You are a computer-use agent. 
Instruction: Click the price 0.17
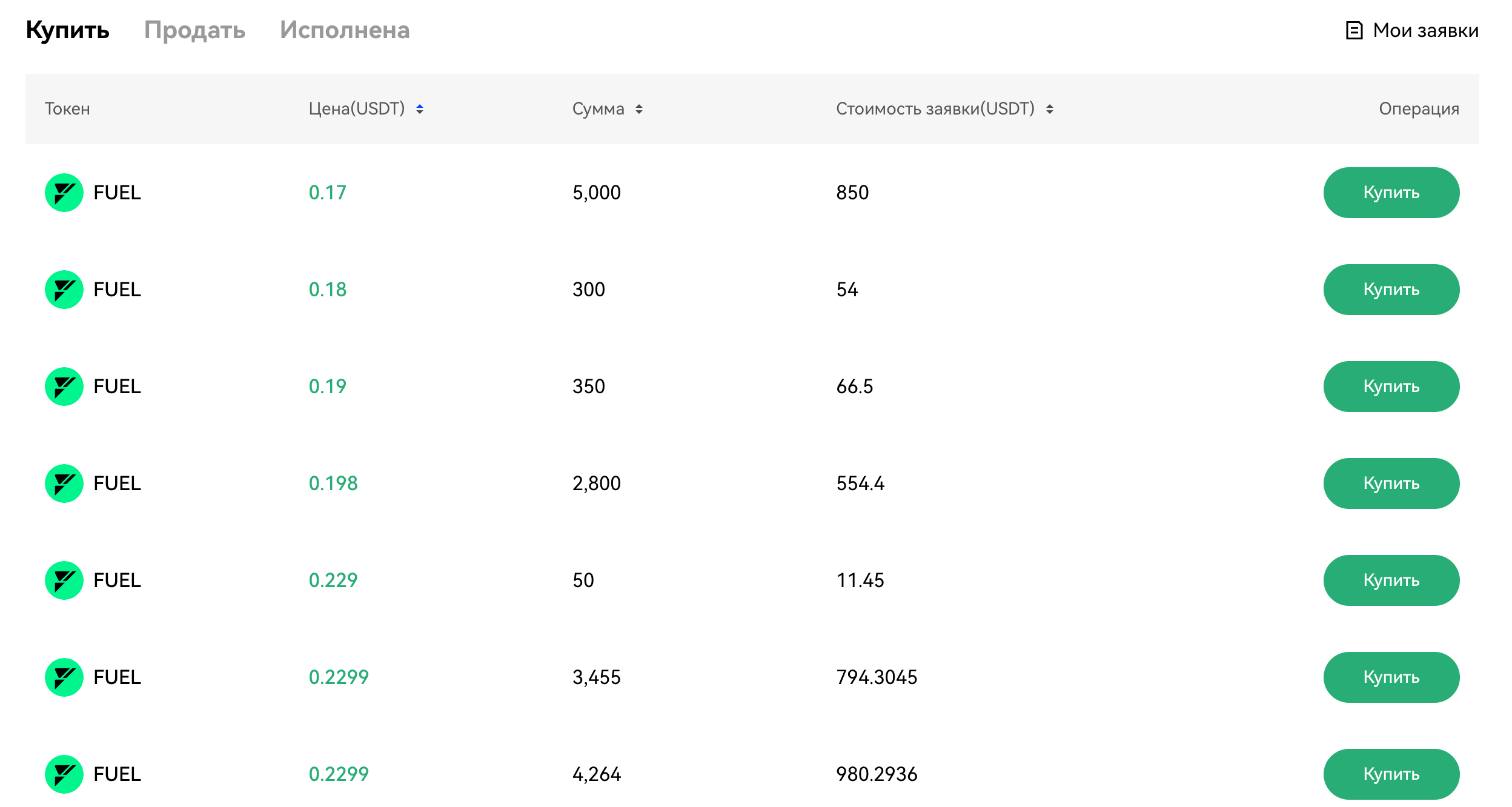328,193
